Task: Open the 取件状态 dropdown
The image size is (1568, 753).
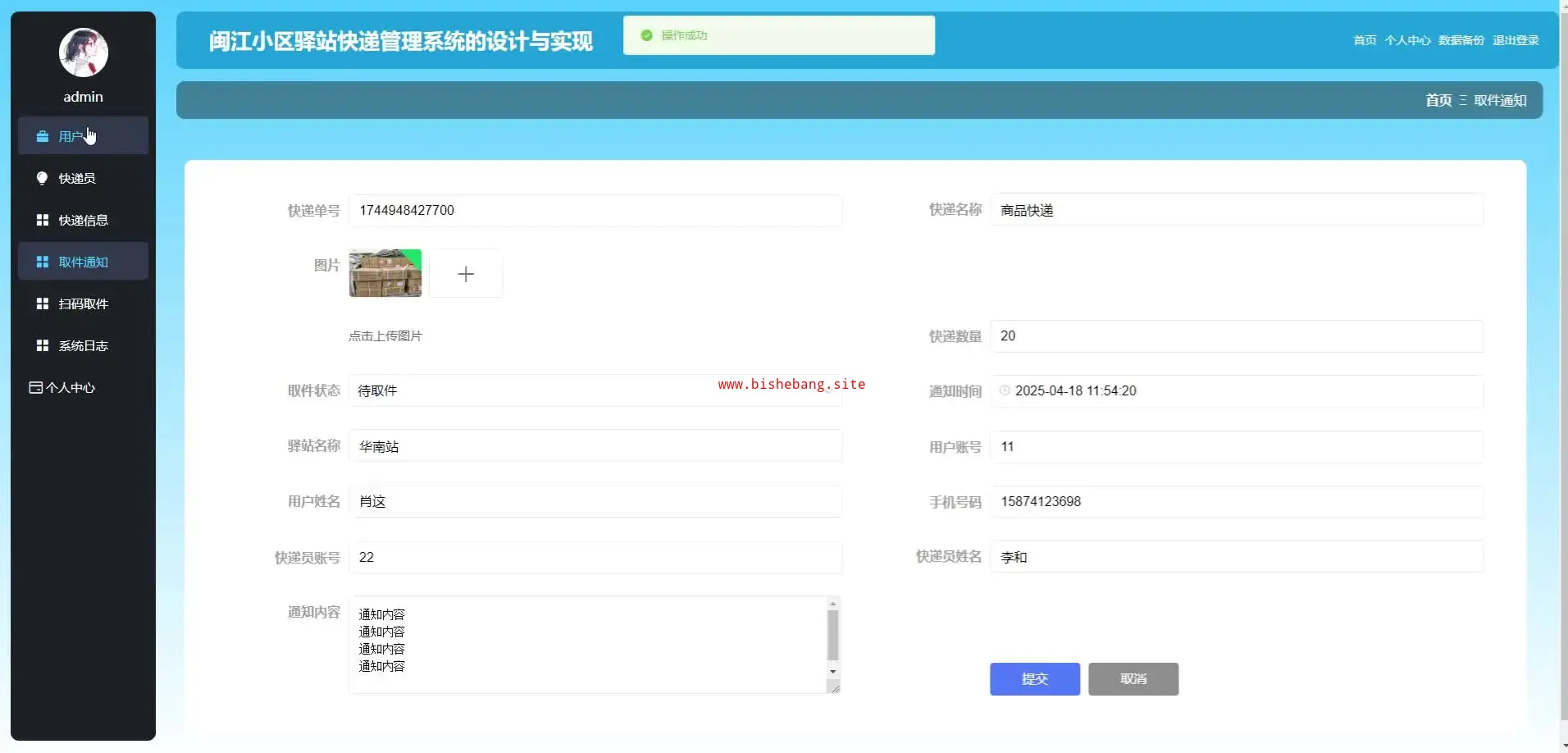Action: (595, 390)
